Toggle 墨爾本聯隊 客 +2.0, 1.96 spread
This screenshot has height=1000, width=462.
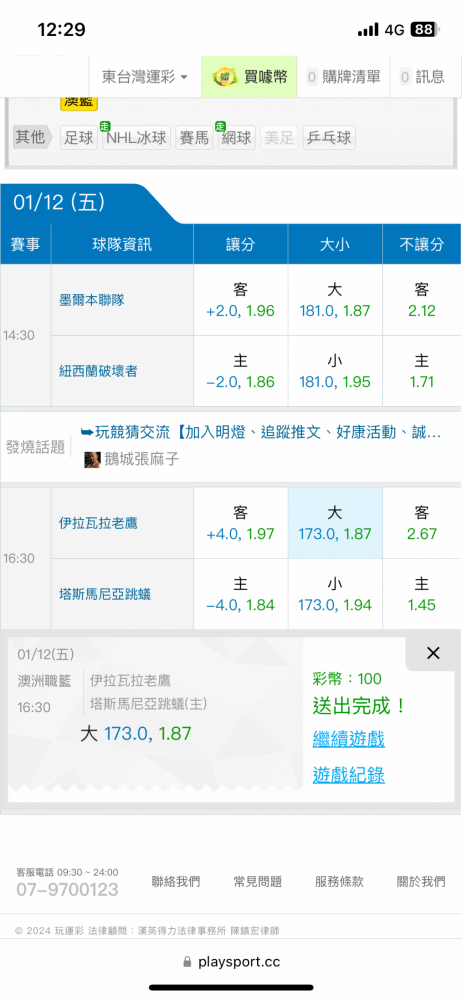[241, 300]
